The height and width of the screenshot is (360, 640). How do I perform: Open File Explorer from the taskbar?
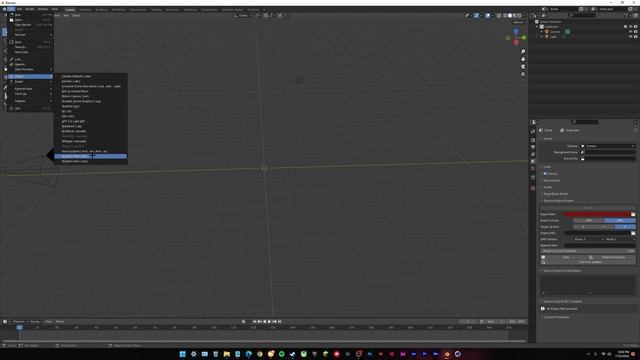click(x=227, y=354)
